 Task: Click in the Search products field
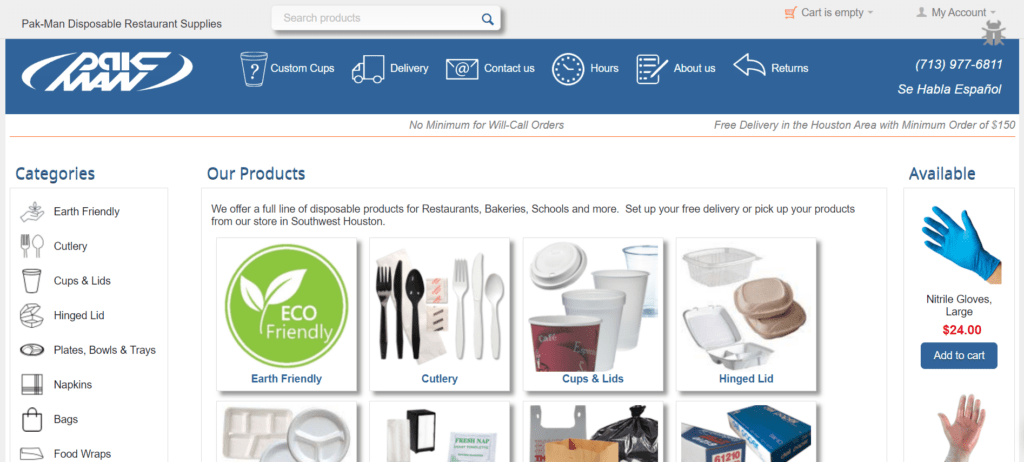[379, 18]
